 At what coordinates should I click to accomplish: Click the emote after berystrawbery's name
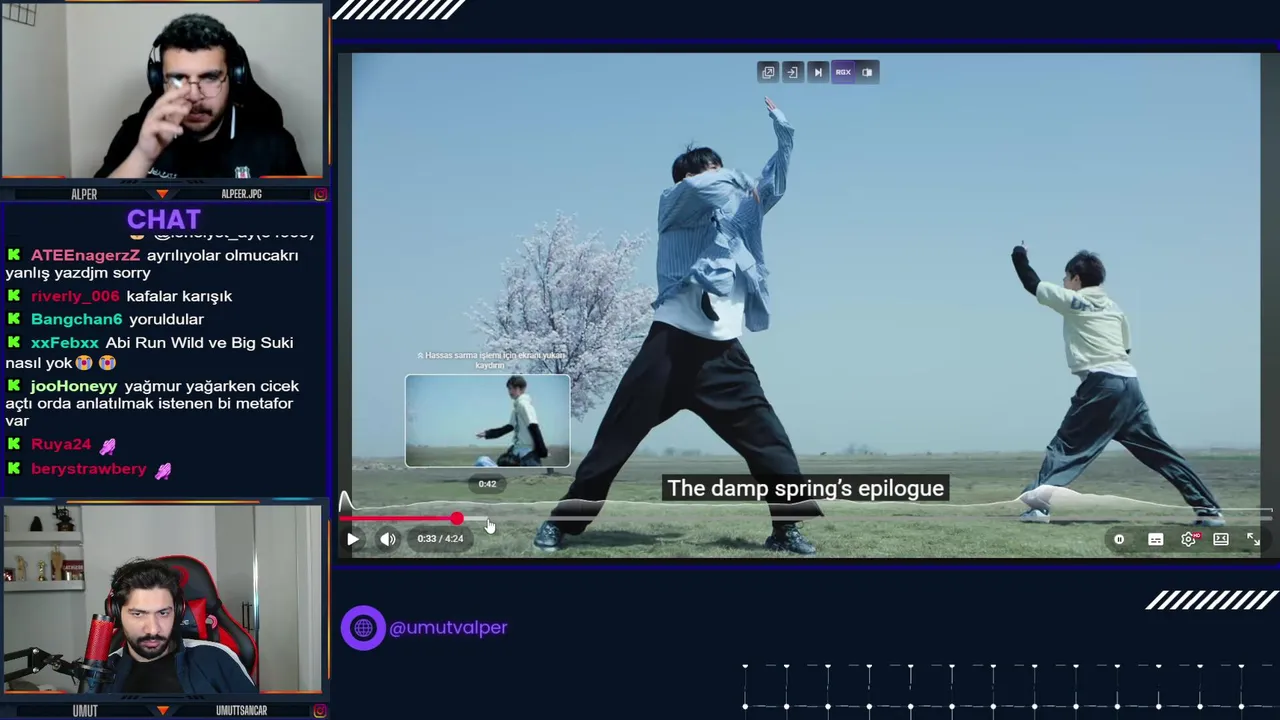pos(162,469)
